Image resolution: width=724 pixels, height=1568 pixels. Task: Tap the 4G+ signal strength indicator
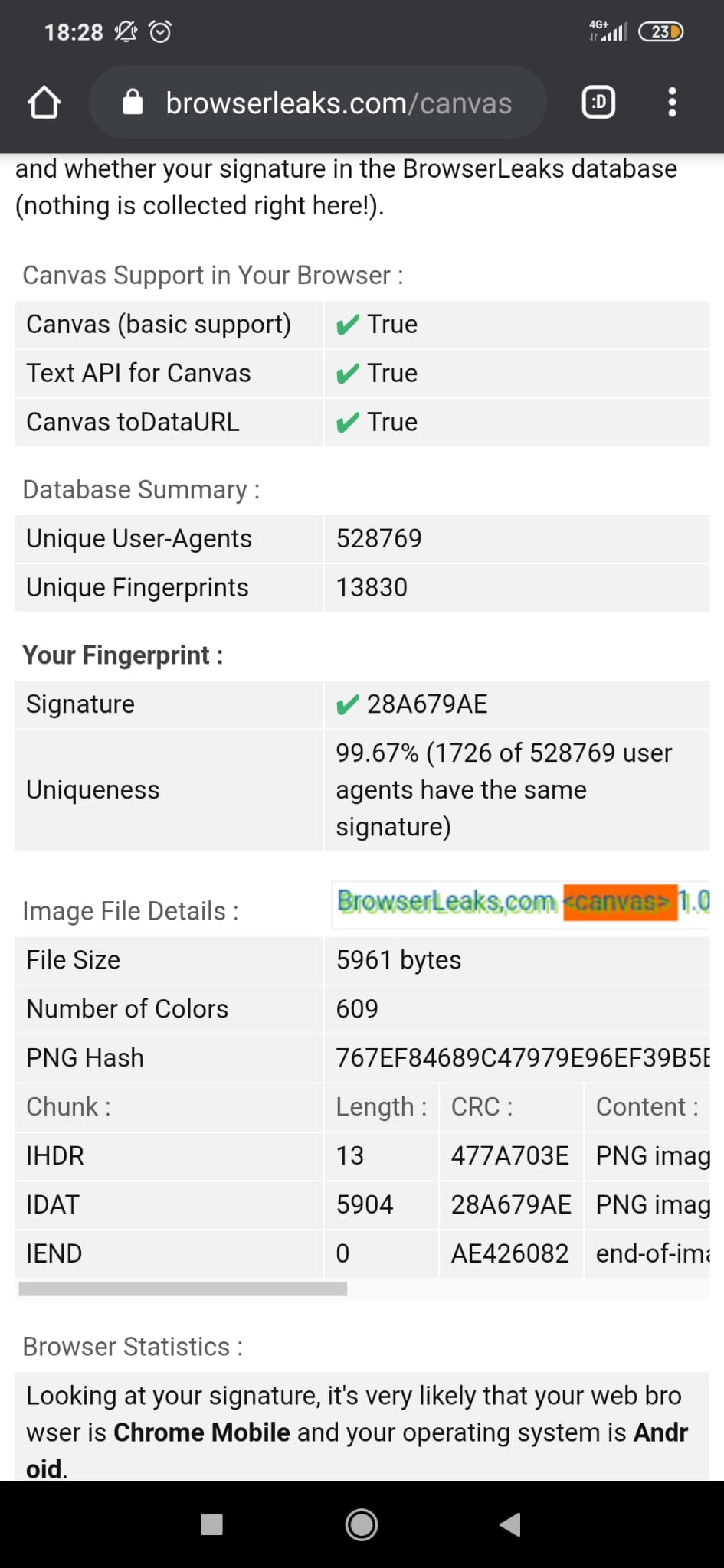[x=608, y=31]
